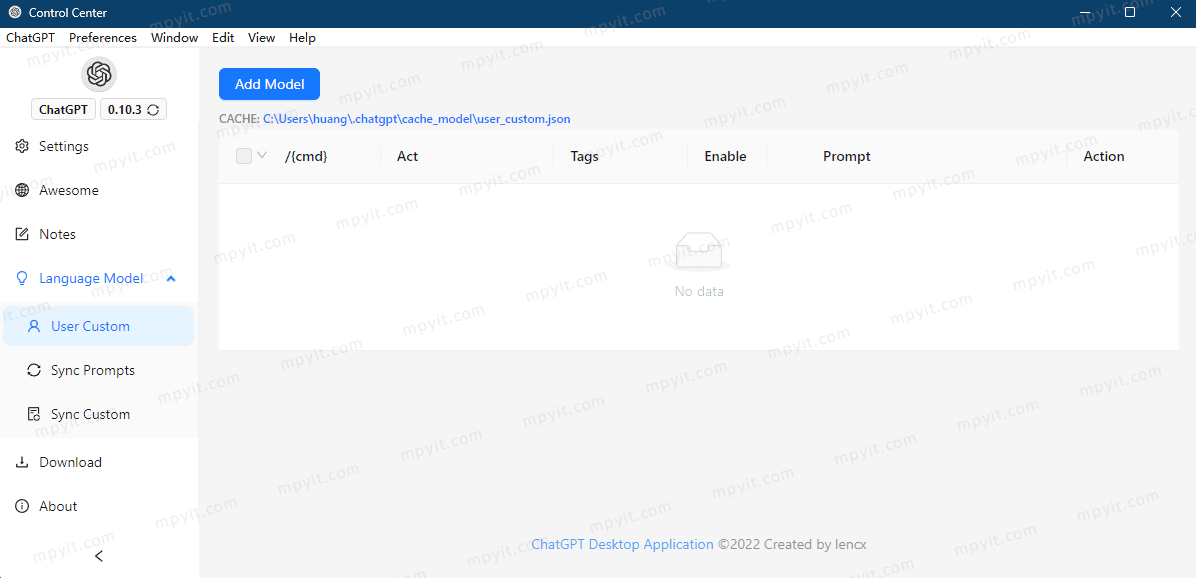Image resolution: width=1196 pixels, height=578 pixels.
Task: Open the Window menu
Action: click(x=175, y=37)
